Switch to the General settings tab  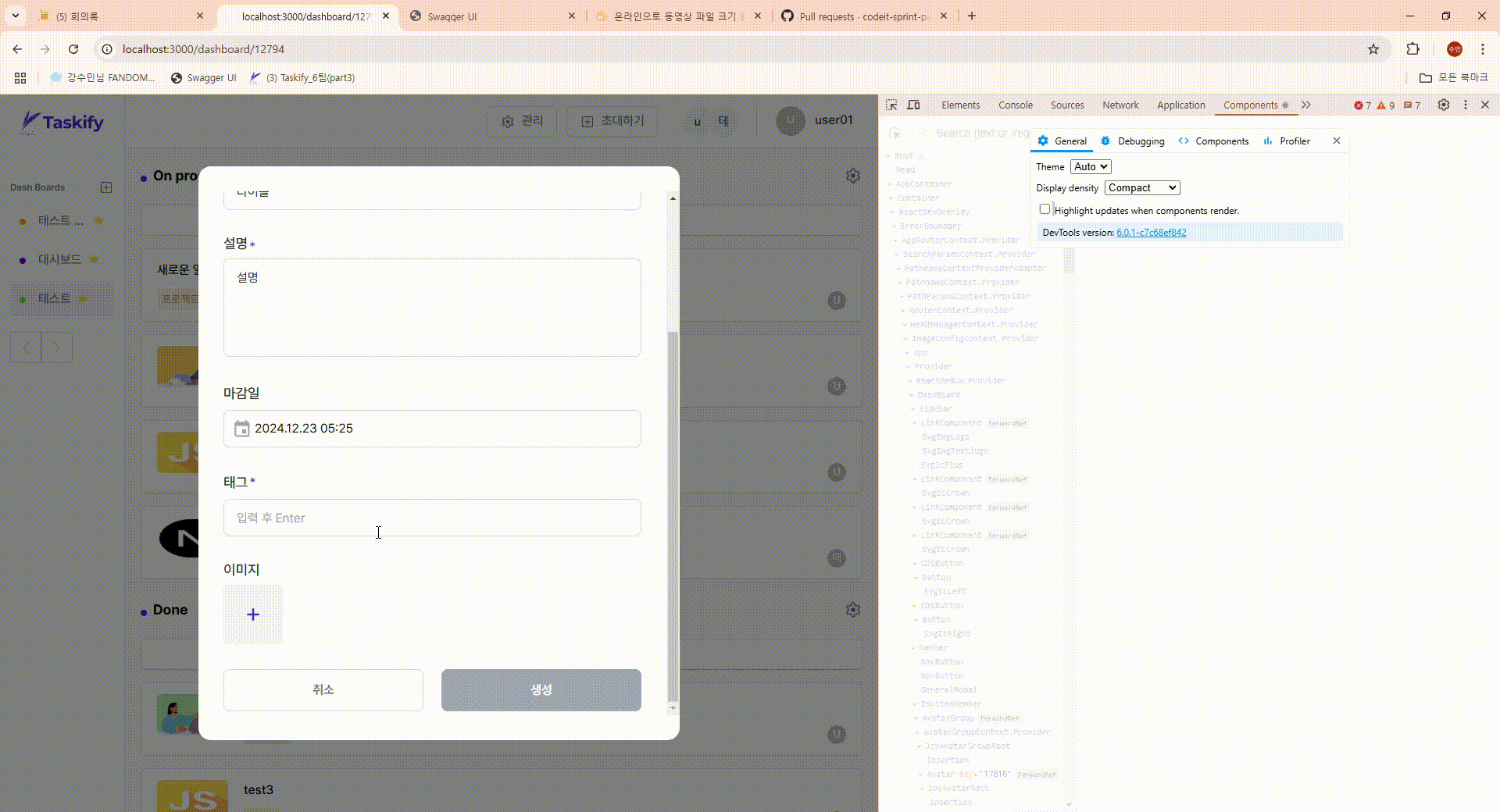pyautogui.click(x=1062, y=141)
